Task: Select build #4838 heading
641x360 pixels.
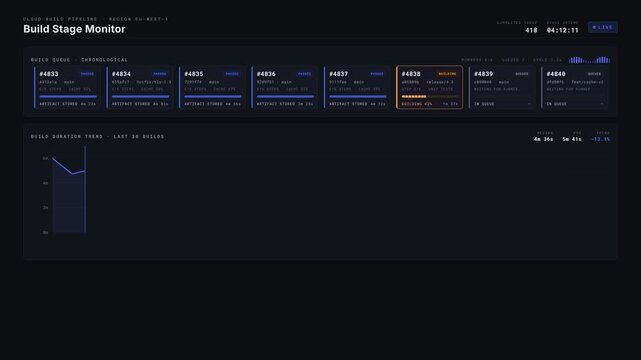Action: click(x=411, y=74)
